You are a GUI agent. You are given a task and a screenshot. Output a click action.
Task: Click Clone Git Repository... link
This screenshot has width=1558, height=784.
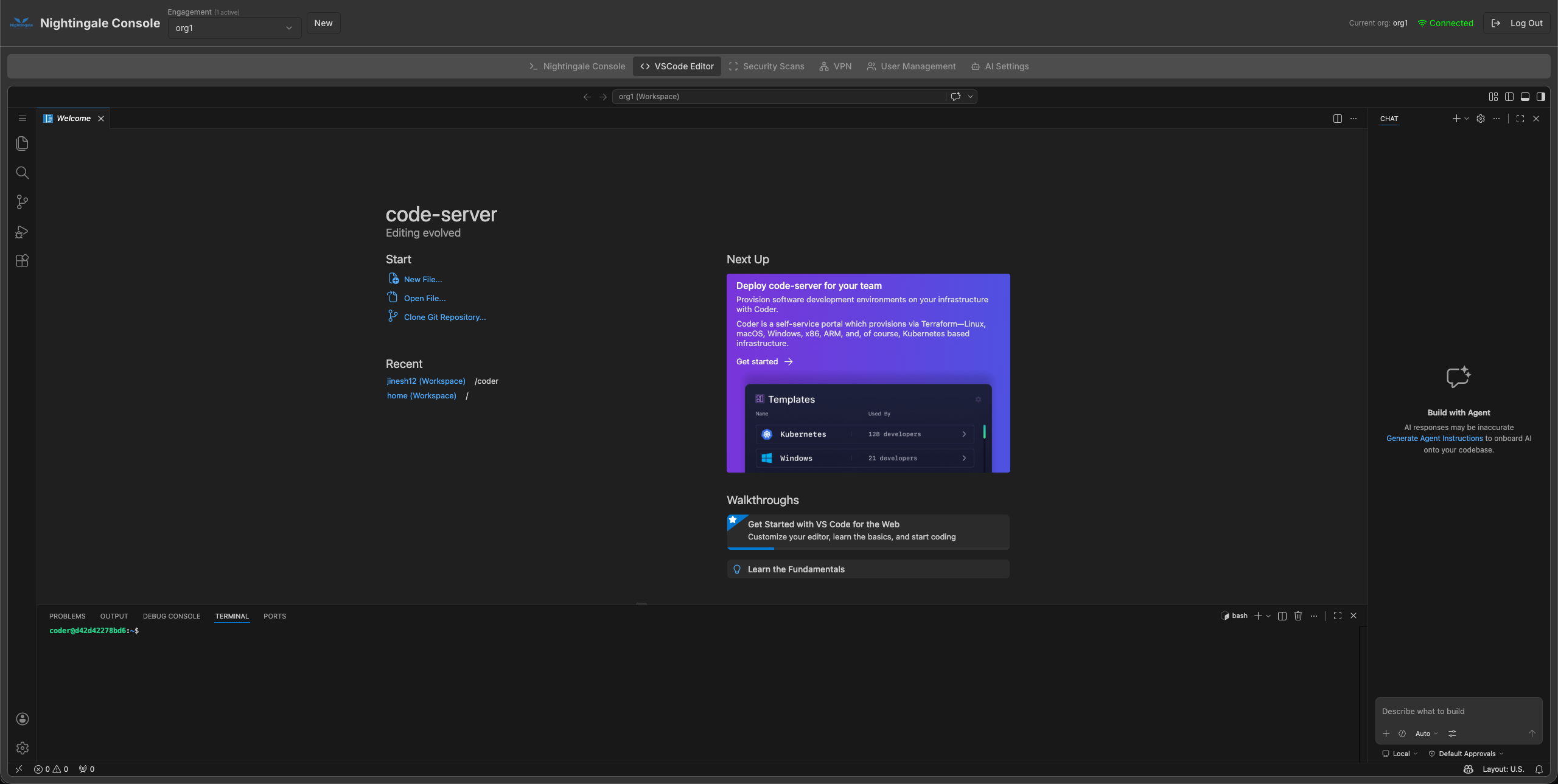(445, 317)
